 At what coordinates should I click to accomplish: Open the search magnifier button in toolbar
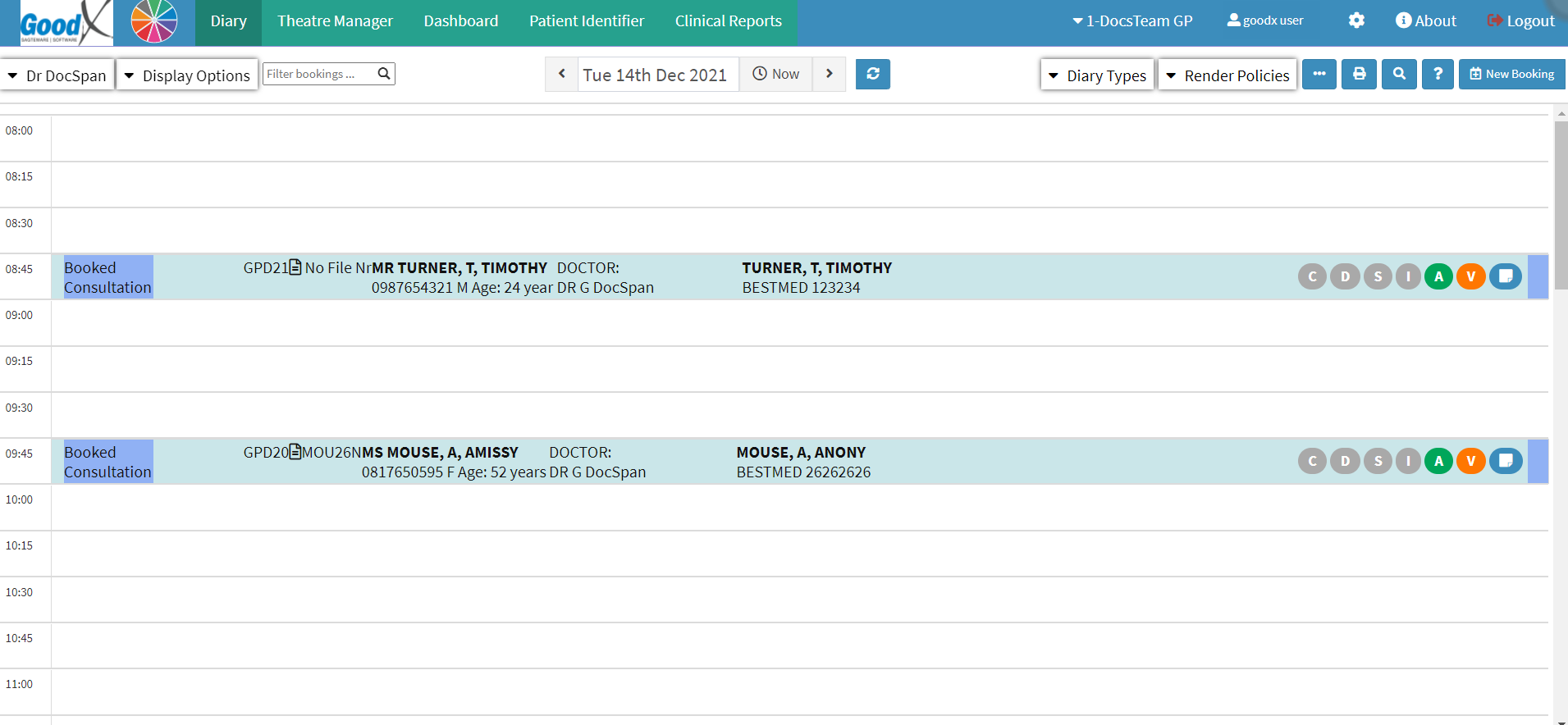click(x=1398, y=74)
